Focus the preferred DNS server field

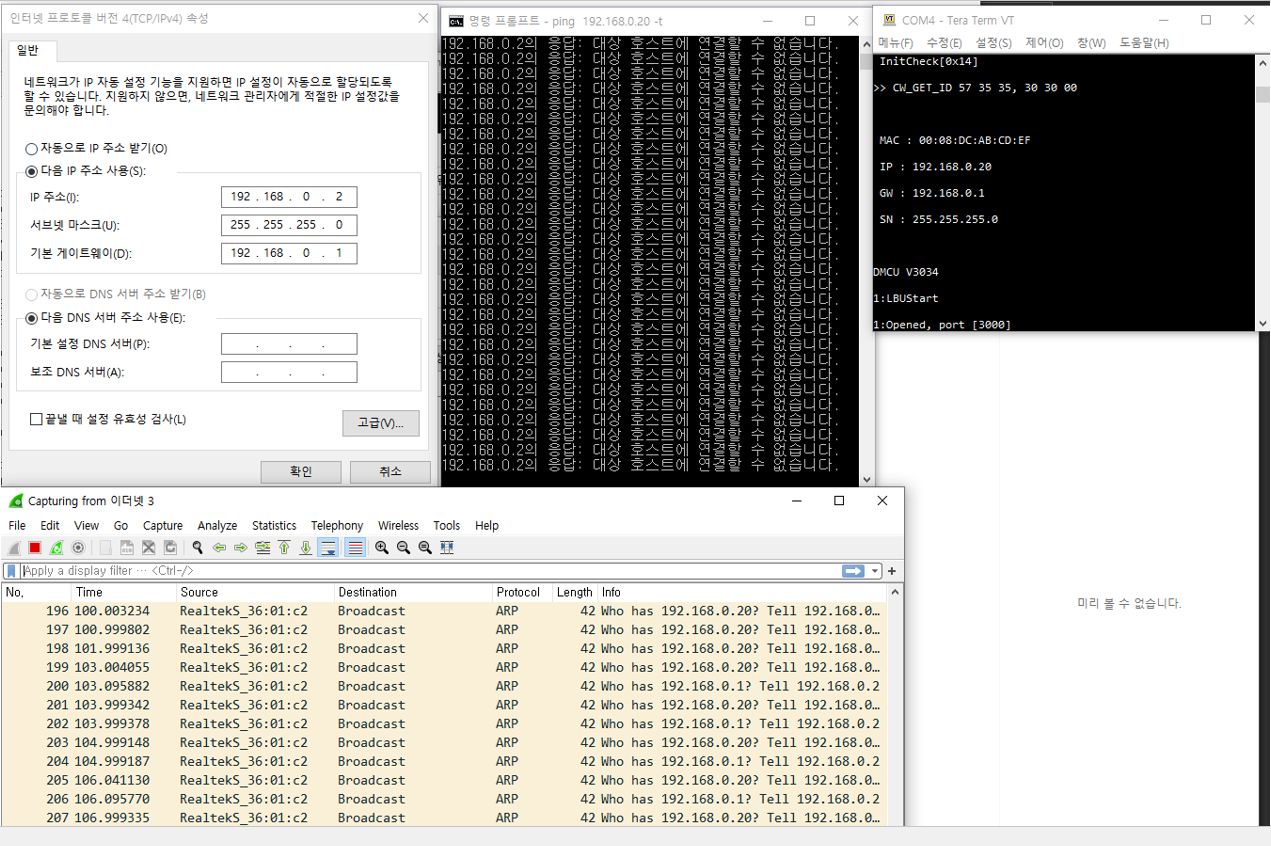289,344
